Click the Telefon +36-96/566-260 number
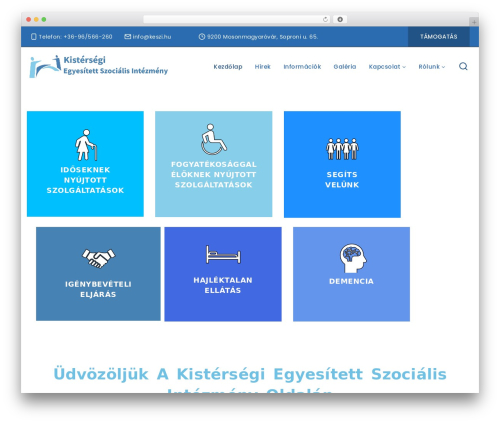Screen dimensions: 500x423 click(x=75, y=37)
